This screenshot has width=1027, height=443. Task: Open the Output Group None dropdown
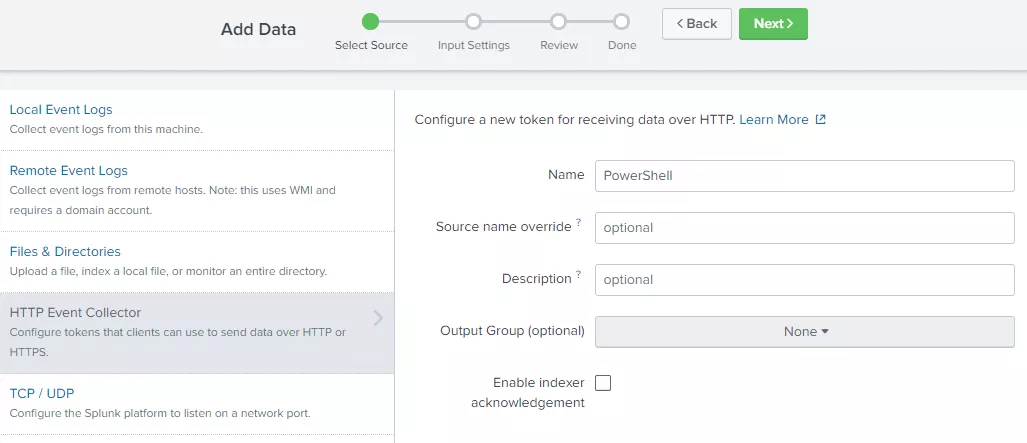pyautogui.click(x=805, y=332)
